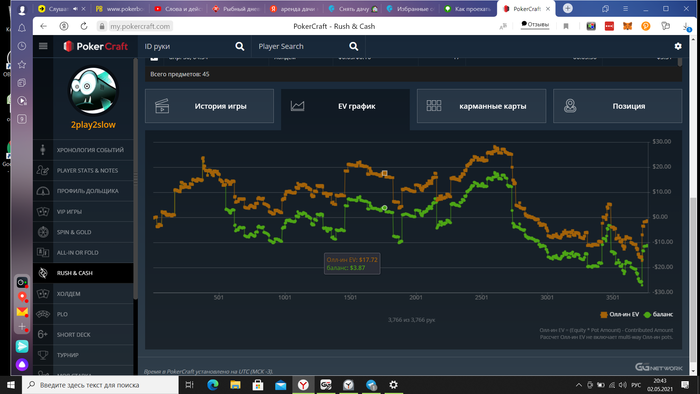
Task: Switch to the аренда дачи Yandex tab
Action: [294, 8]
